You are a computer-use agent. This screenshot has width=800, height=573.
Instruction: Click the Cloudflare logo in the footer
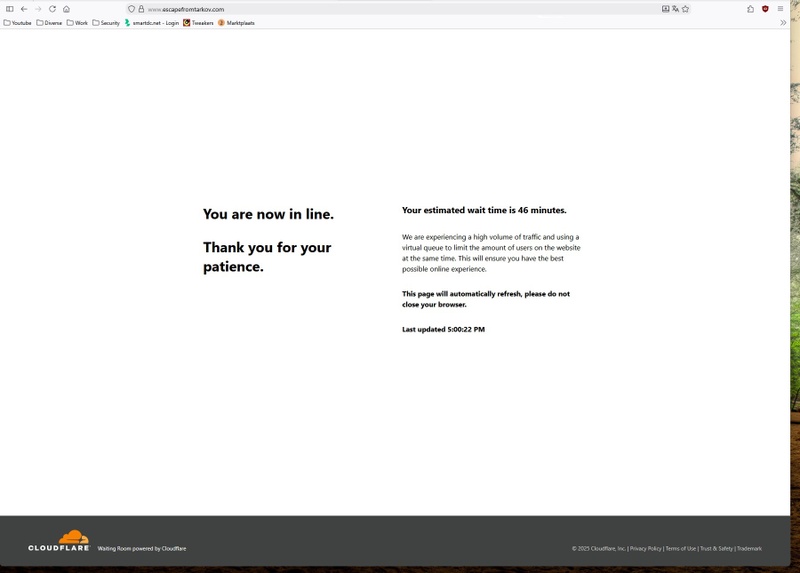[x=59, y=541]
